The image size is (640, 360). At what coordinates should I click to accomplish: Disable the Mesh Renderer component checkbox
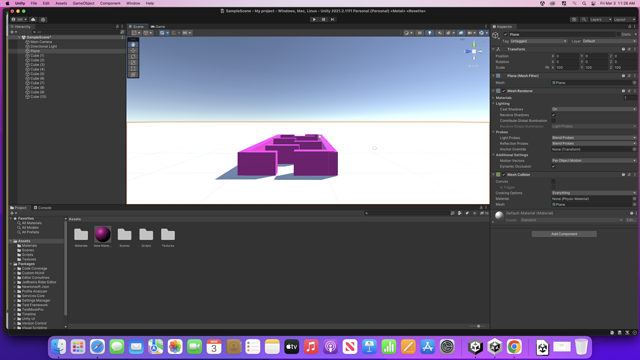(504, 91)
